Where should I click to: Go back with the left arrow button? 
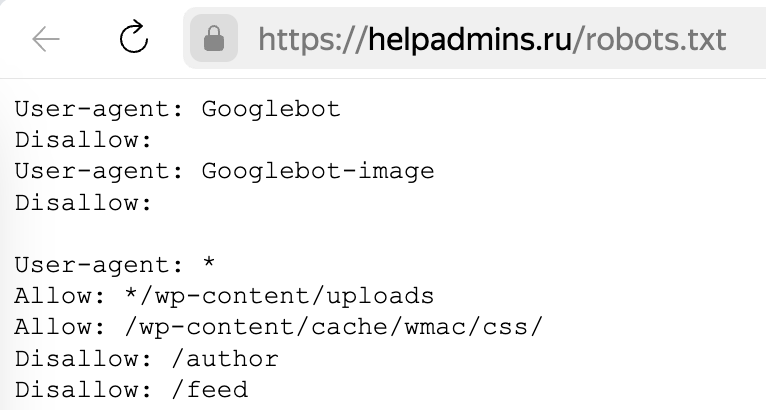pos(45,39)
